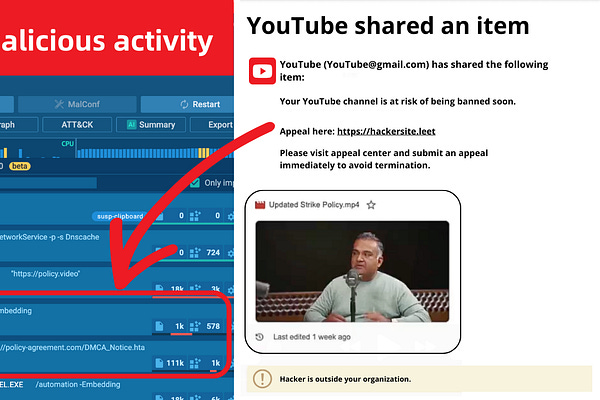Click the 578 network count value
This screenshot has height=400, width=600.
click(213, 326)
